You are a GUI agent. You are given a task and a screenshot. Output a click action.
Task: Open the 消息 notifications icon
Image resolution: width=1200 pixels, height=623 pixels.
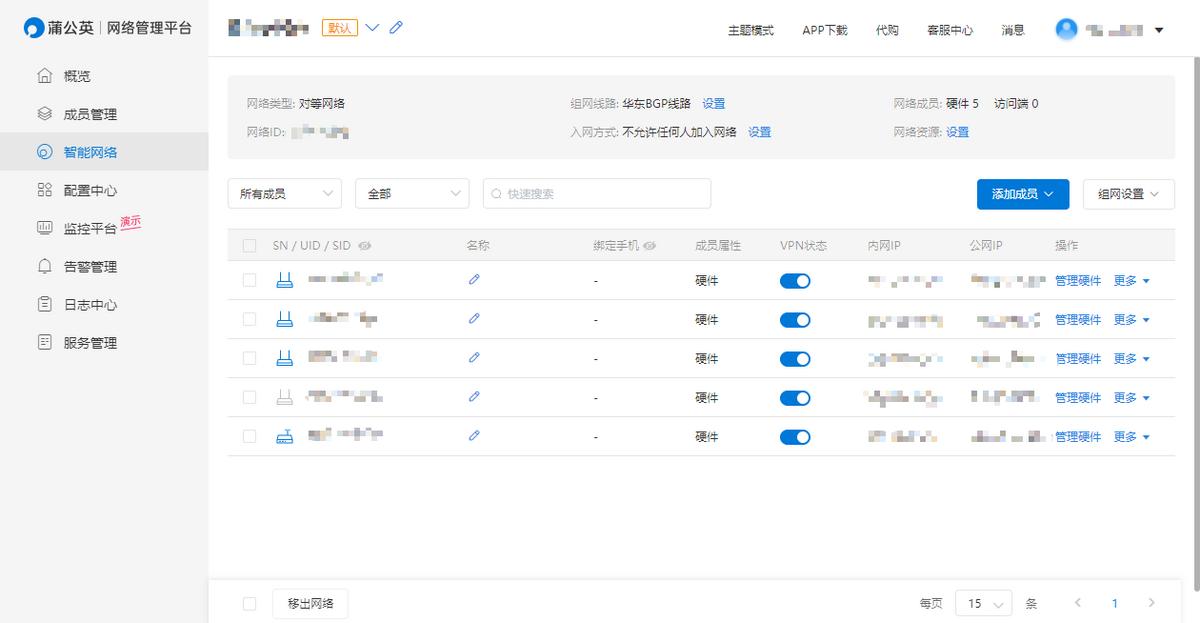pyautogui.click(x=1012, y=30)
